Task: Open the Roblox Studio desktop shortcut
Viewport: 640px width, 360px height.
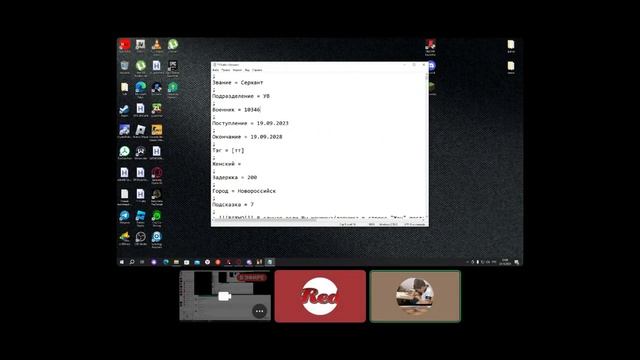Action: click(x=140, y=215)
